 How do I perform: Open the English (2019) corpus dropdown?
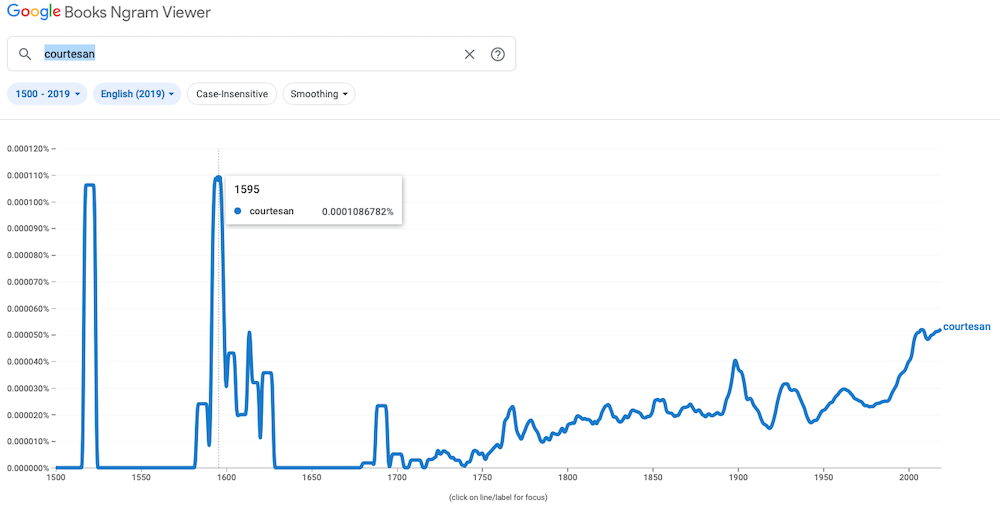tap(137, 94)
